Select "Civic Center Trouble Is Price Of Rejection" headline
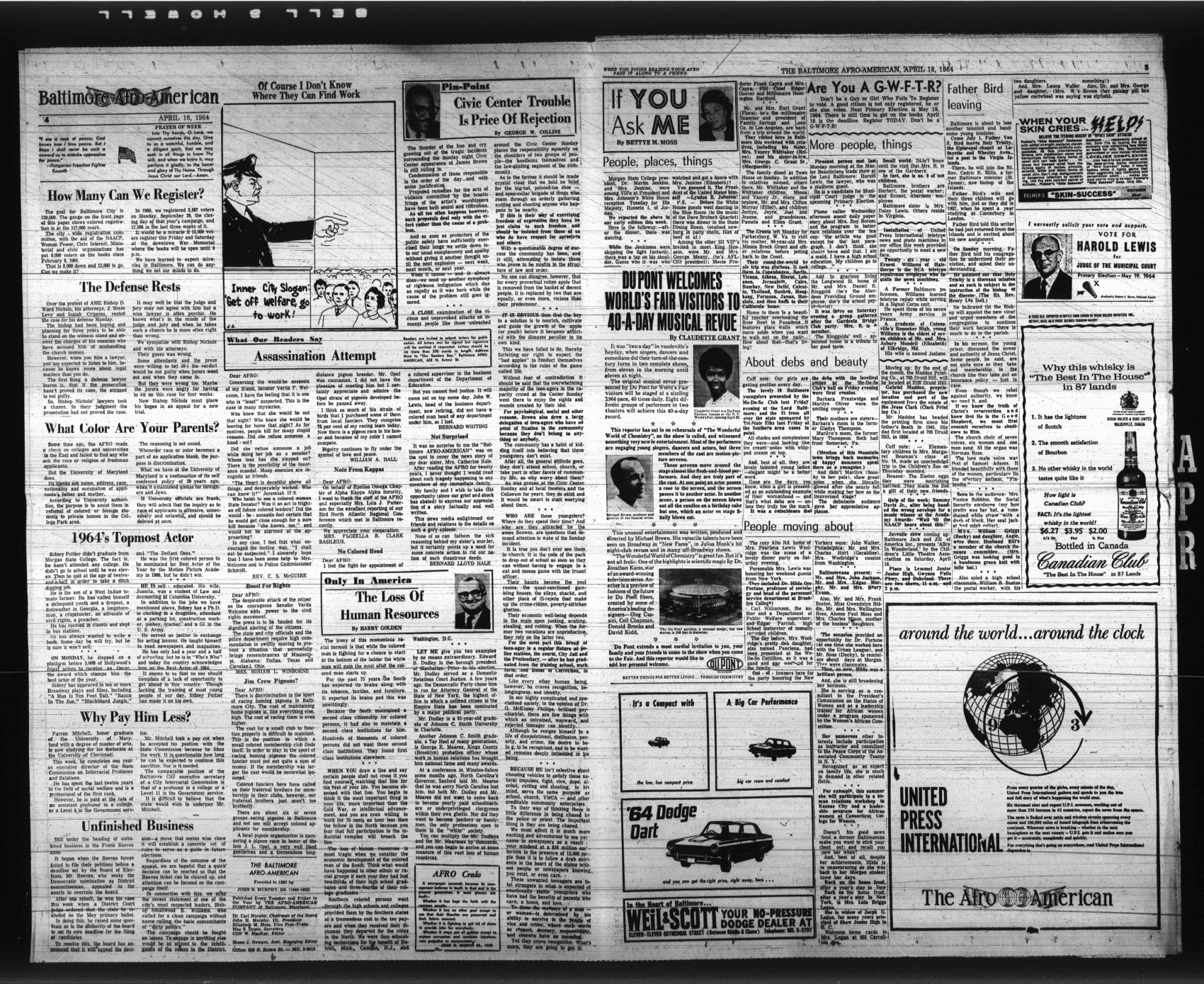1204x984 pixels. [513, 110]
